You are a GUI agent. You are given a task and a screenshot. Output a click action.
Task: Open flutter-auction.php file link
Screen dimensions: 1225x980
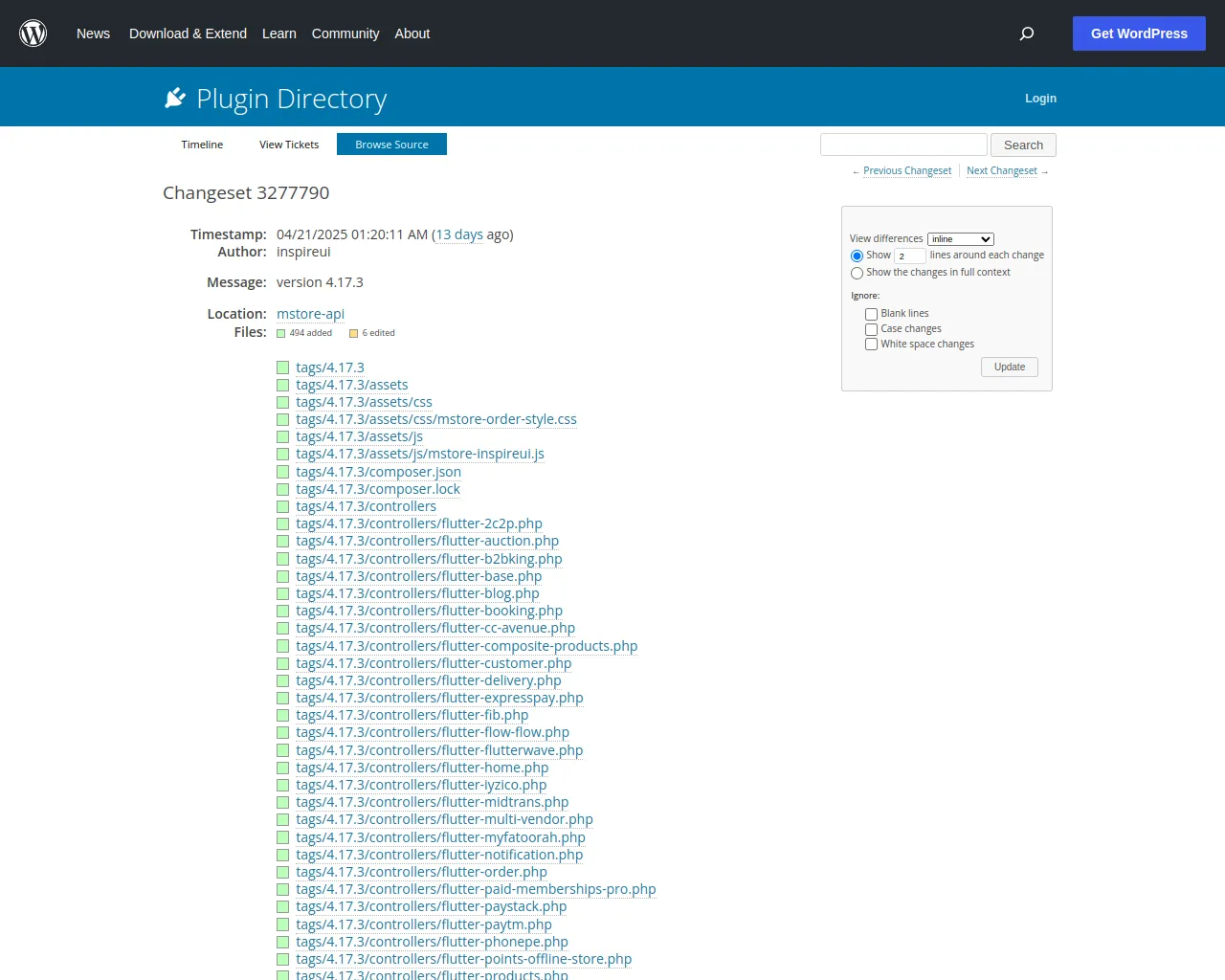(x=427, y=541)
